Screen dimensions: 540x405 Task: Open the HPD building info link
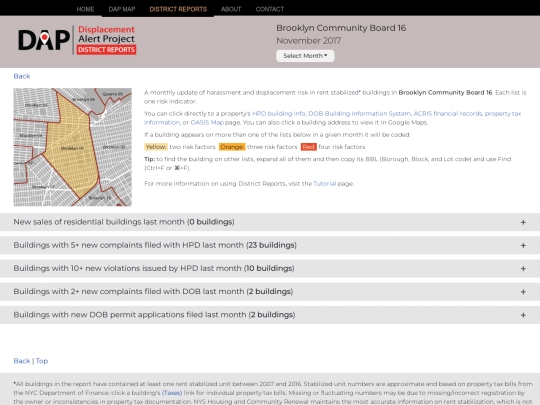pos(279,113)
